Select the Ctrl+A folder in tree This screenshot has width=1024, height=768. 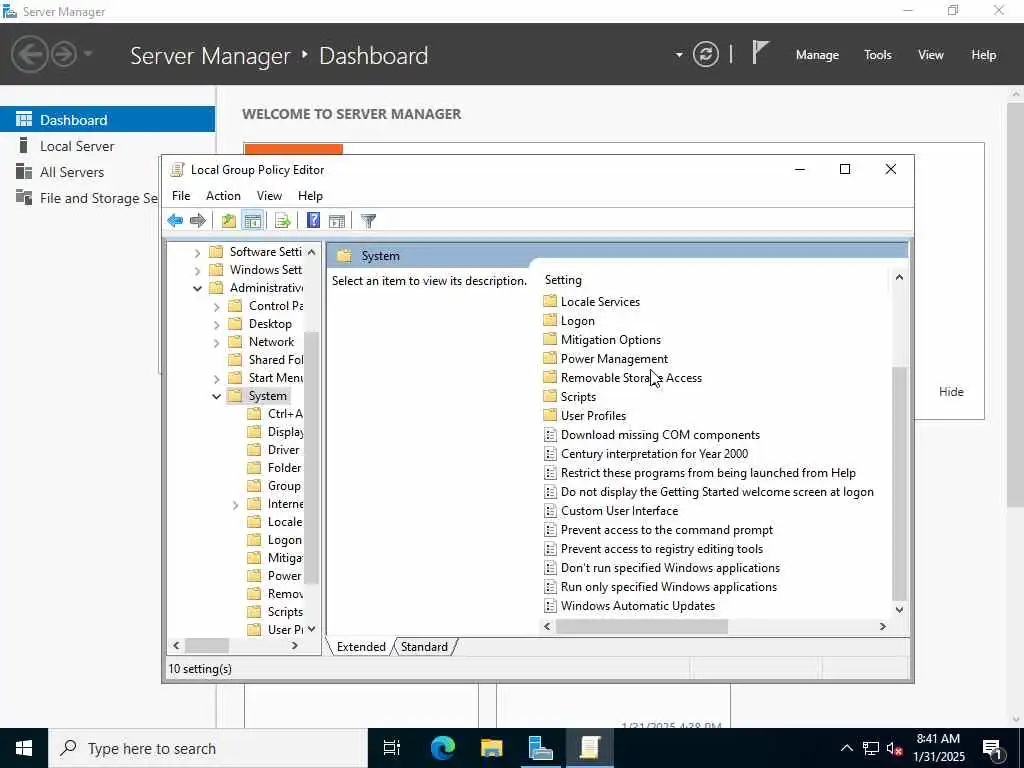285,414
